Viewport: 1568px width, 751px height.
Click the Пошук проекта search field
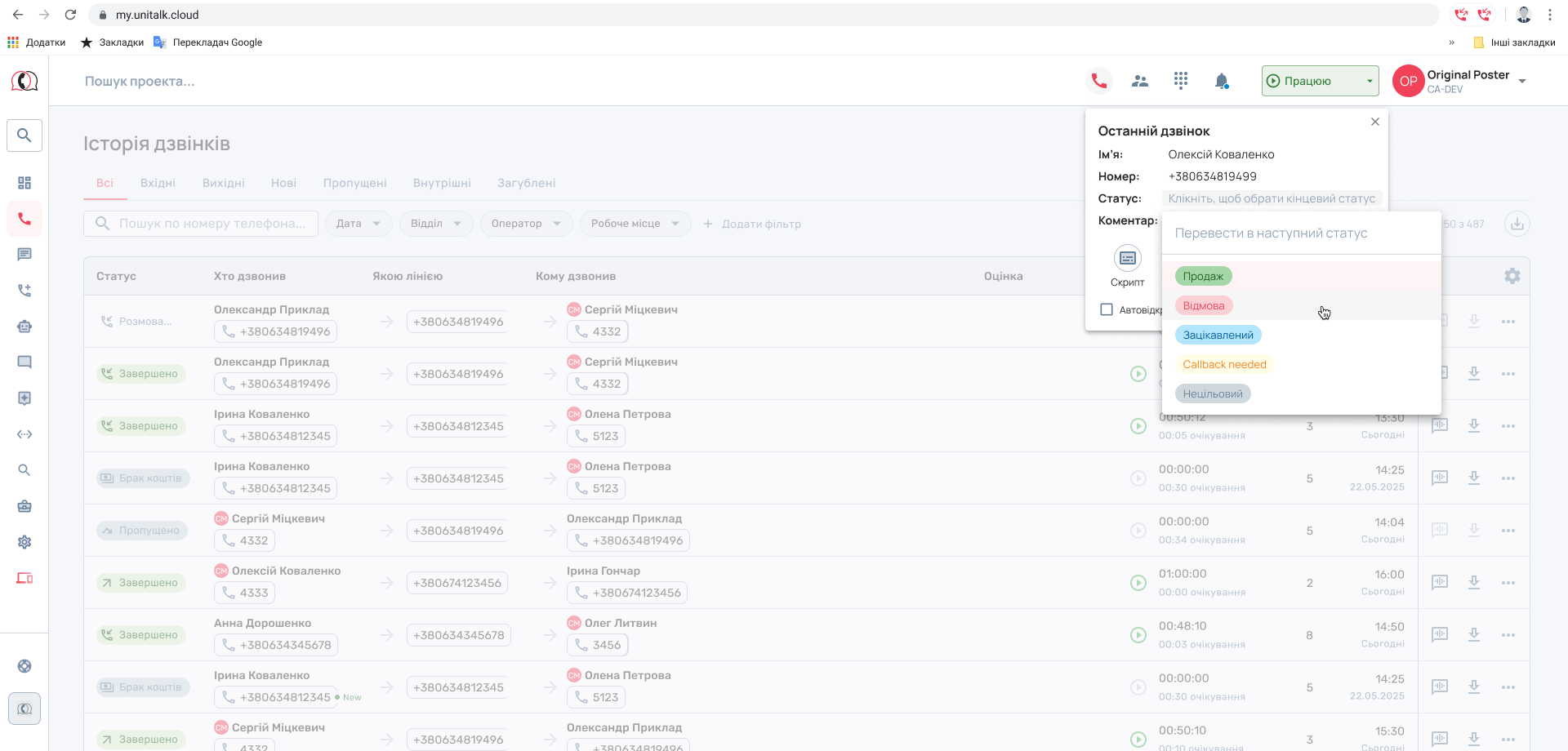140,81
